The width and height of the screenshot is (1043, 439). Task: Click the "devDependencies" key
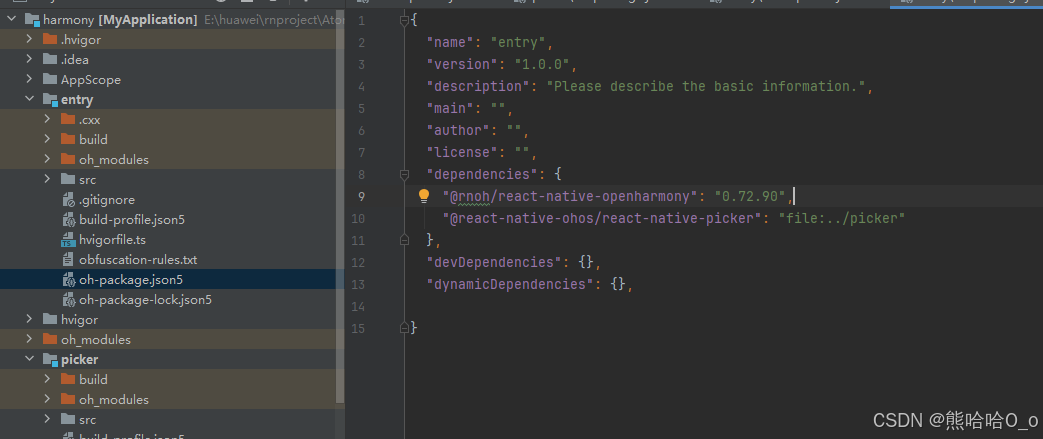tap(496, 262)
